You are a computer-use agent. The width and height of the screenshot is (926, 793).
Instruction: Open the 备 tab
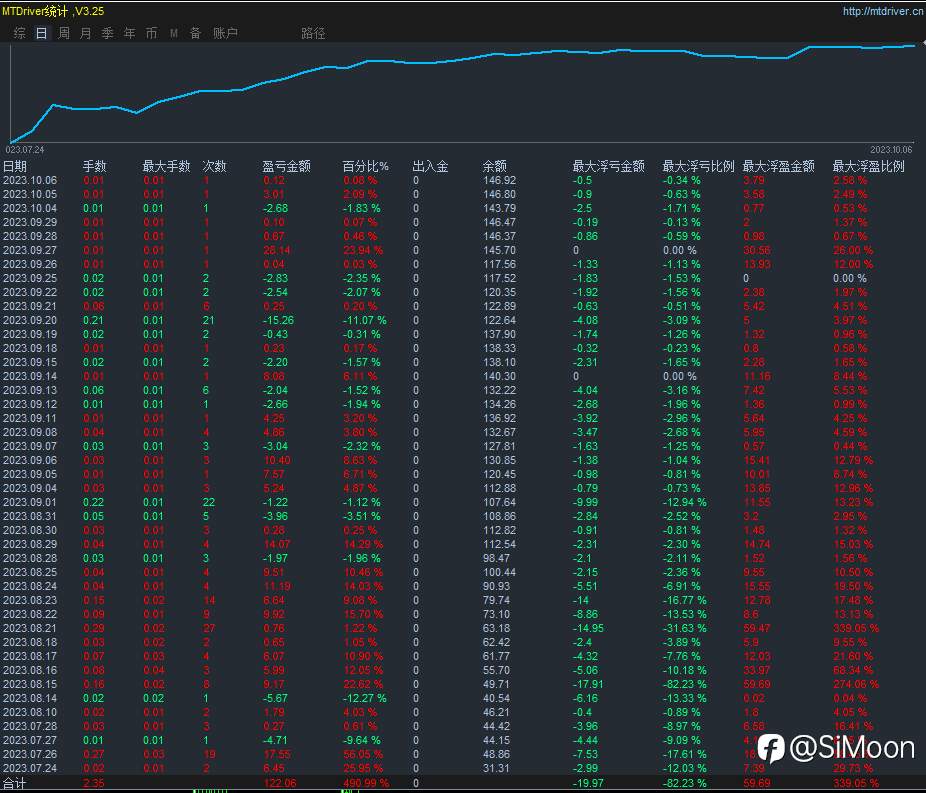(x=195, y=33)
